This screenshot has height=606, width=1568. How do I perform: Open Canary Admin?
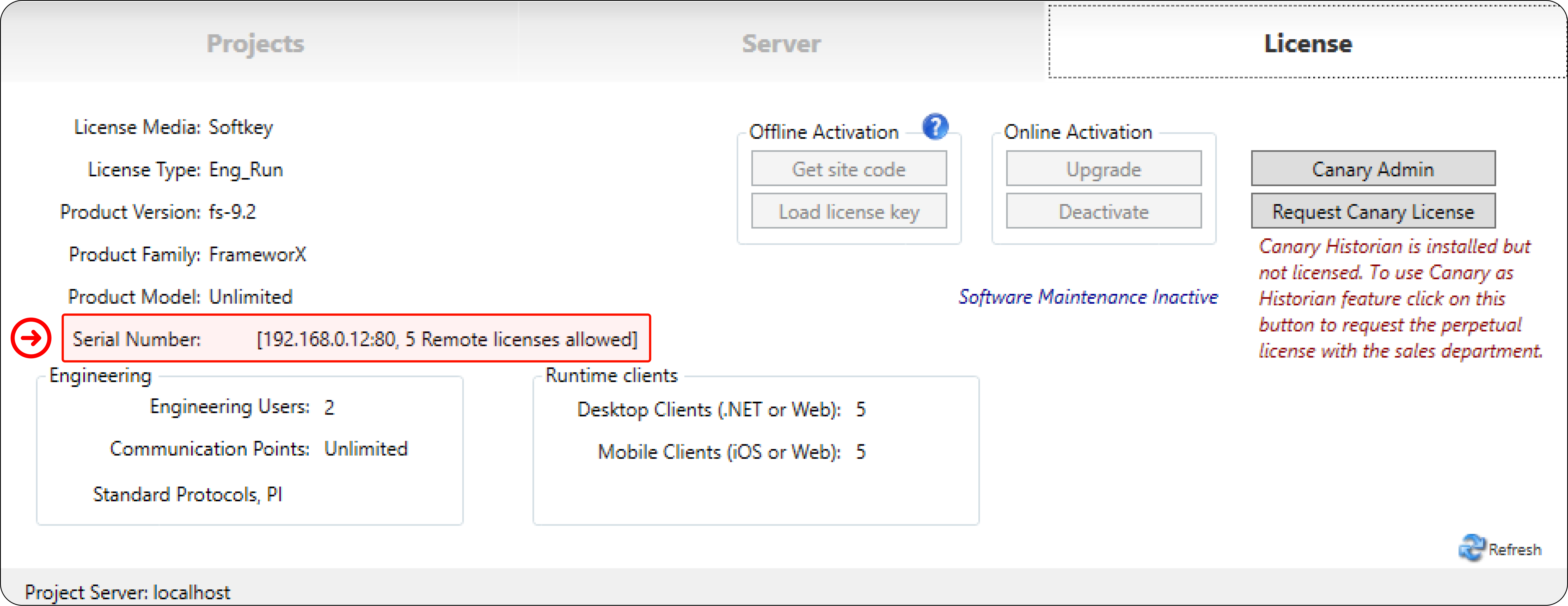(1373, 169)
